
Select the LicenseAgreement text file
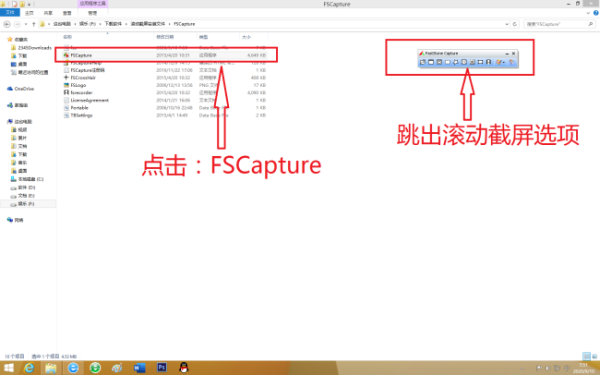(165, 100)
